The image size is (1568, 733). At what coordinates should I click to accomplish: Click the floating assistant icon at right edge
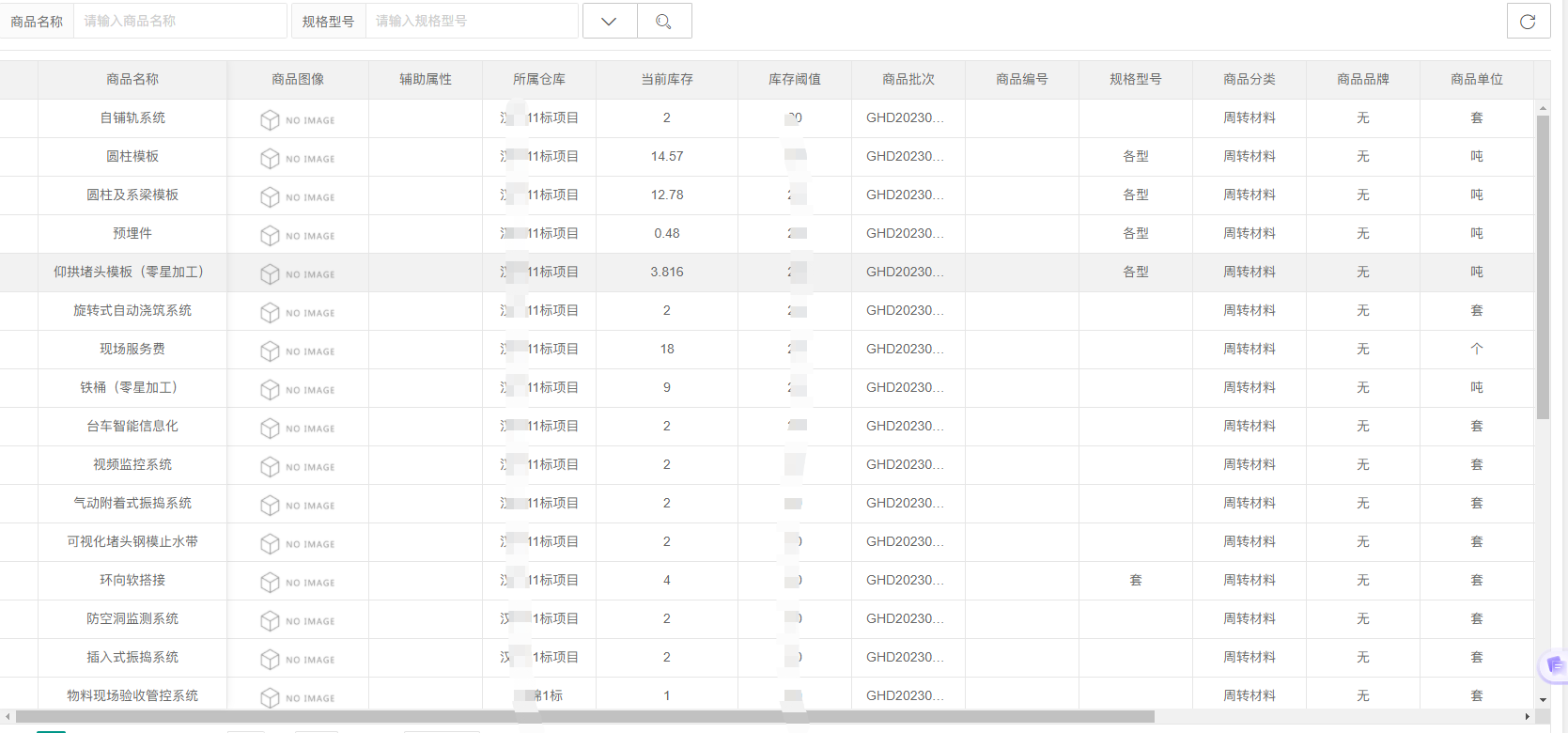[x=1554, y=665]
